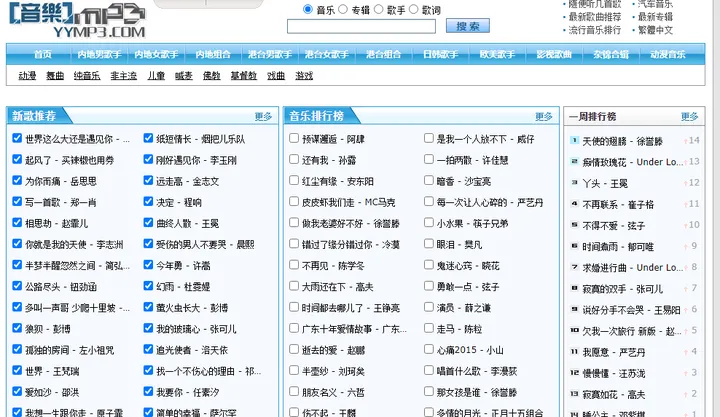Screen dimensions: 720x417
Task: Click the rank 11 badge beside 我愿意
Action: 574,351
